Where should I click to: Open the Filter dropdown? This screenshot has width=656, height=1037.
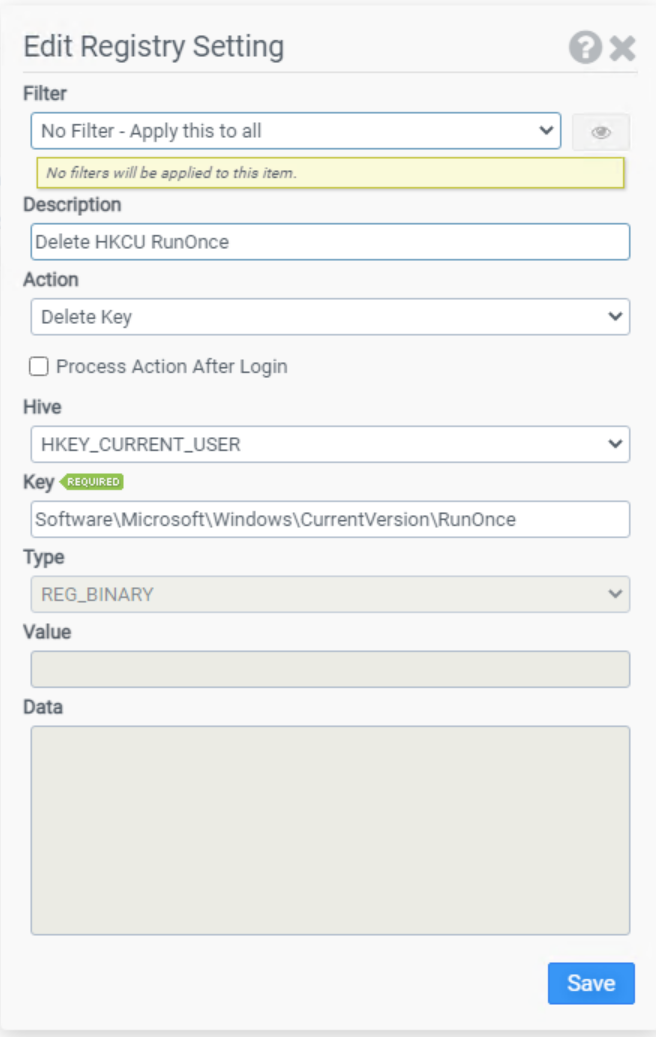coord(296,131)
